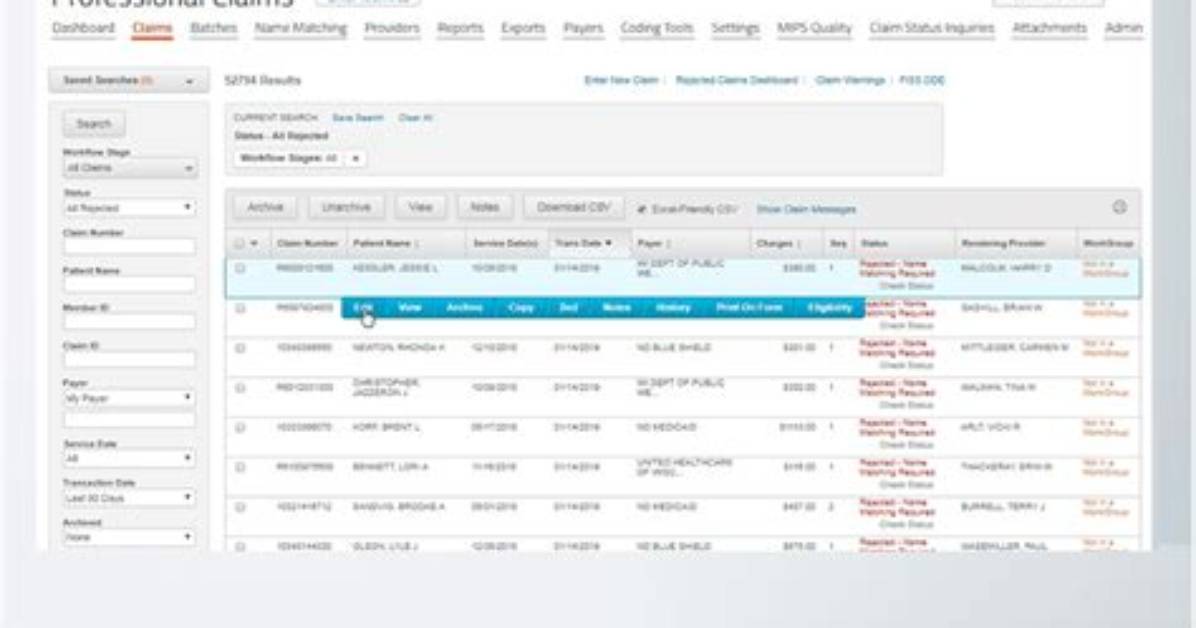Open the Settings tab

735,28
